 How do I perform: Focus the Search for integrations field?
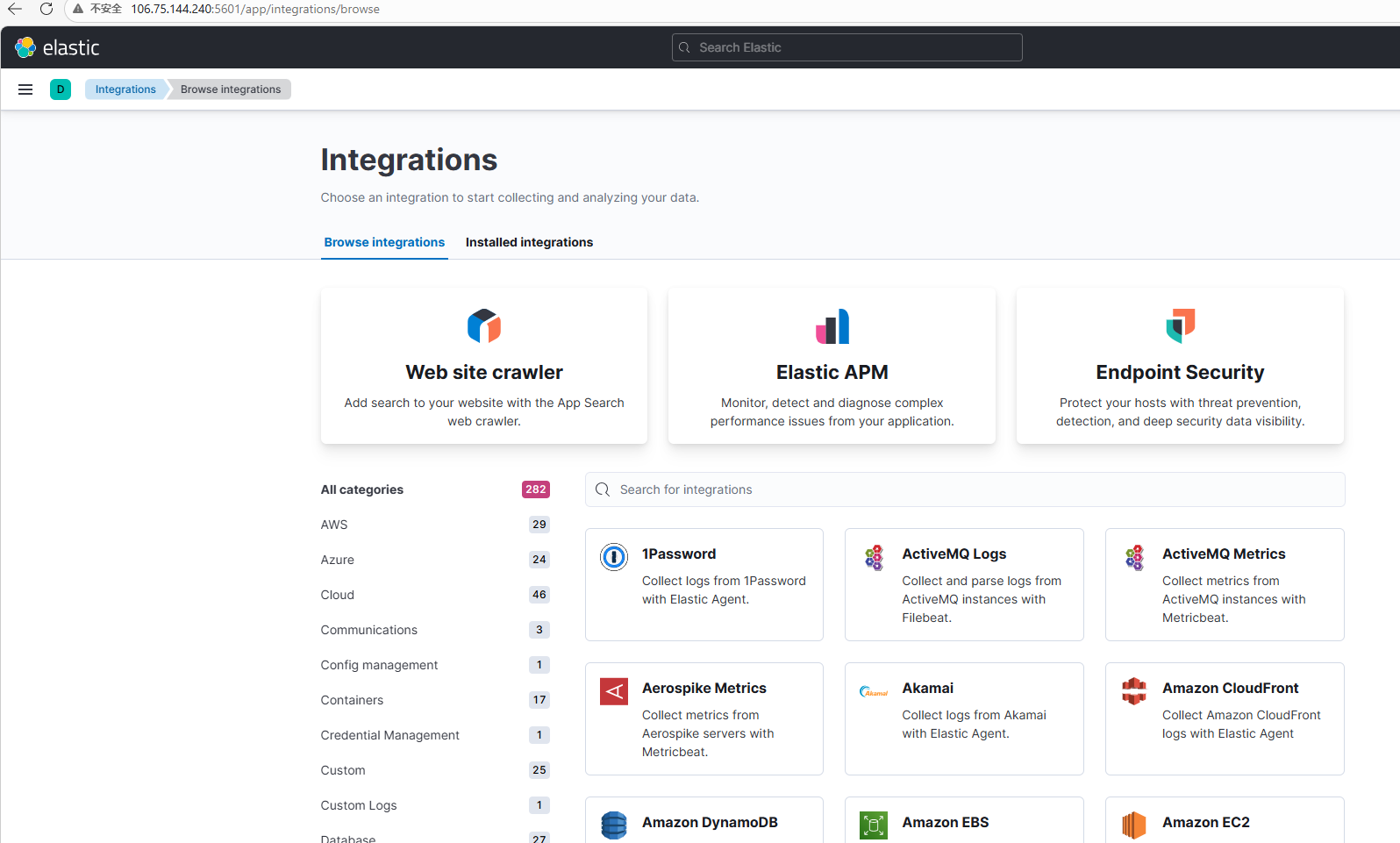pos(965,489)
